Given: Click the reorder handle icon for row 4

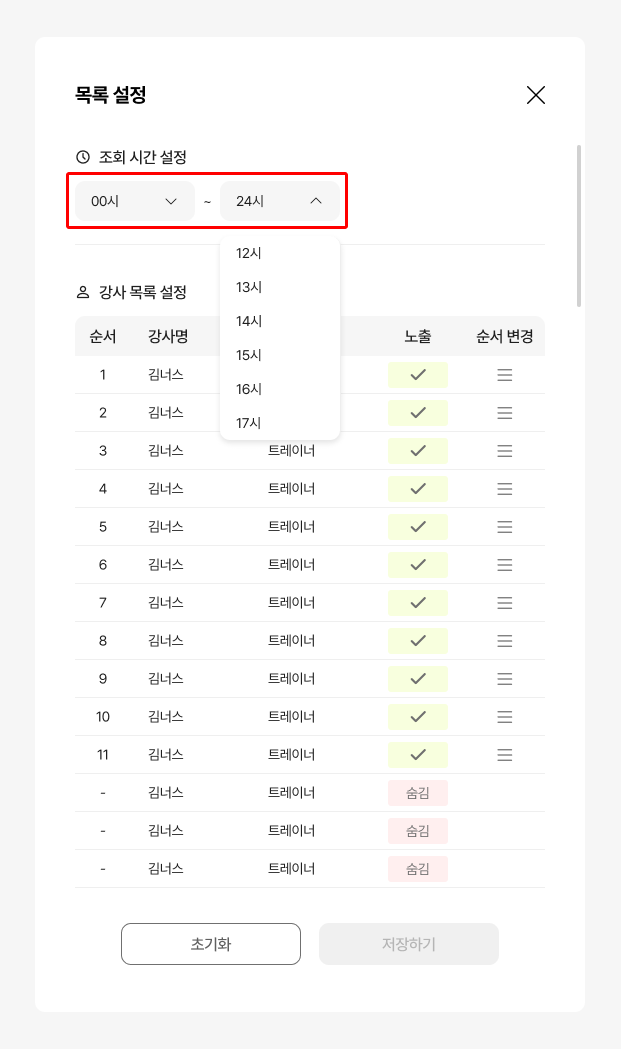Looking at the screenshot, I should [505, 489].
